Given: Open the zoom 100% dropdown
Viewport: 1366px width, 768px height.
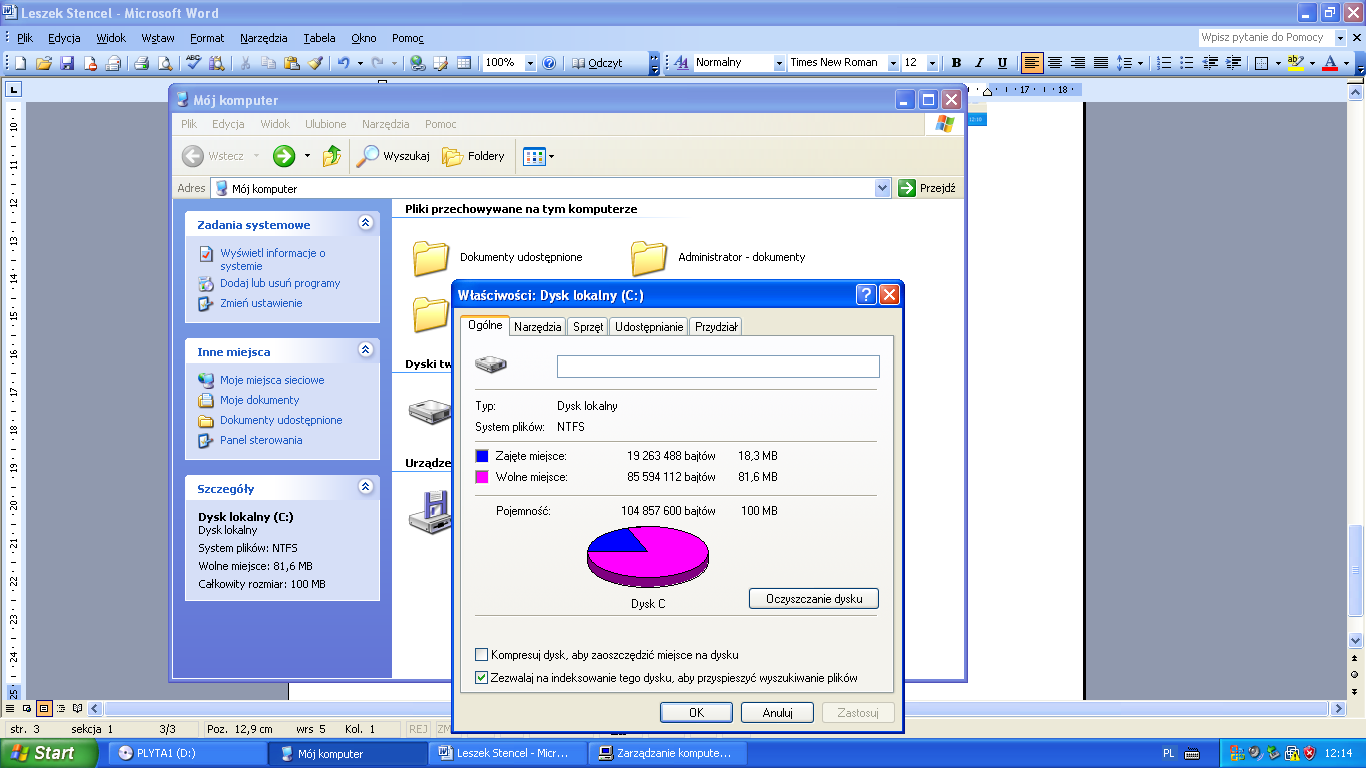Looking at the screenshot, I should pyautogui.click(x=530, y=63).
